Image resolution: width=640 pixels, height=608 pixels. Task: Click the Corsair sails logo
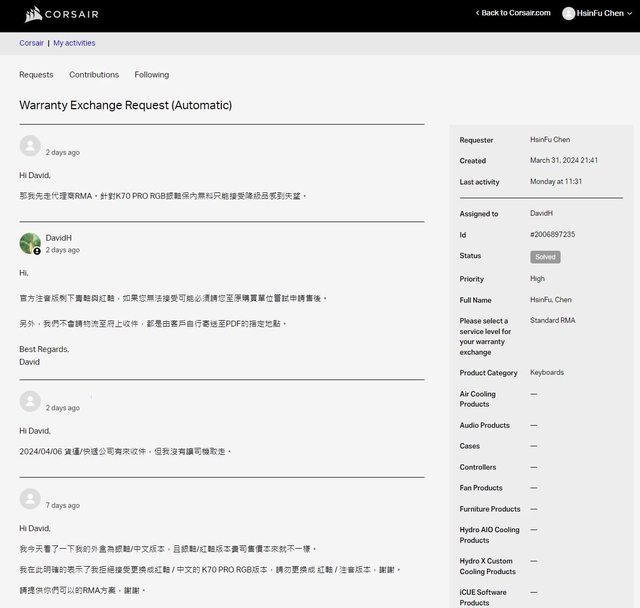coord(33,15)
